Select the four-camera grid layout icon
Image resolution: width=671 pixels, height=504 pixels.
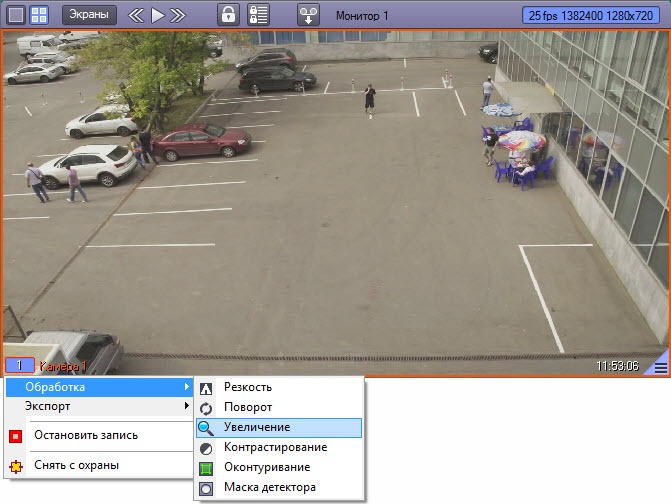tap(39, 15)
